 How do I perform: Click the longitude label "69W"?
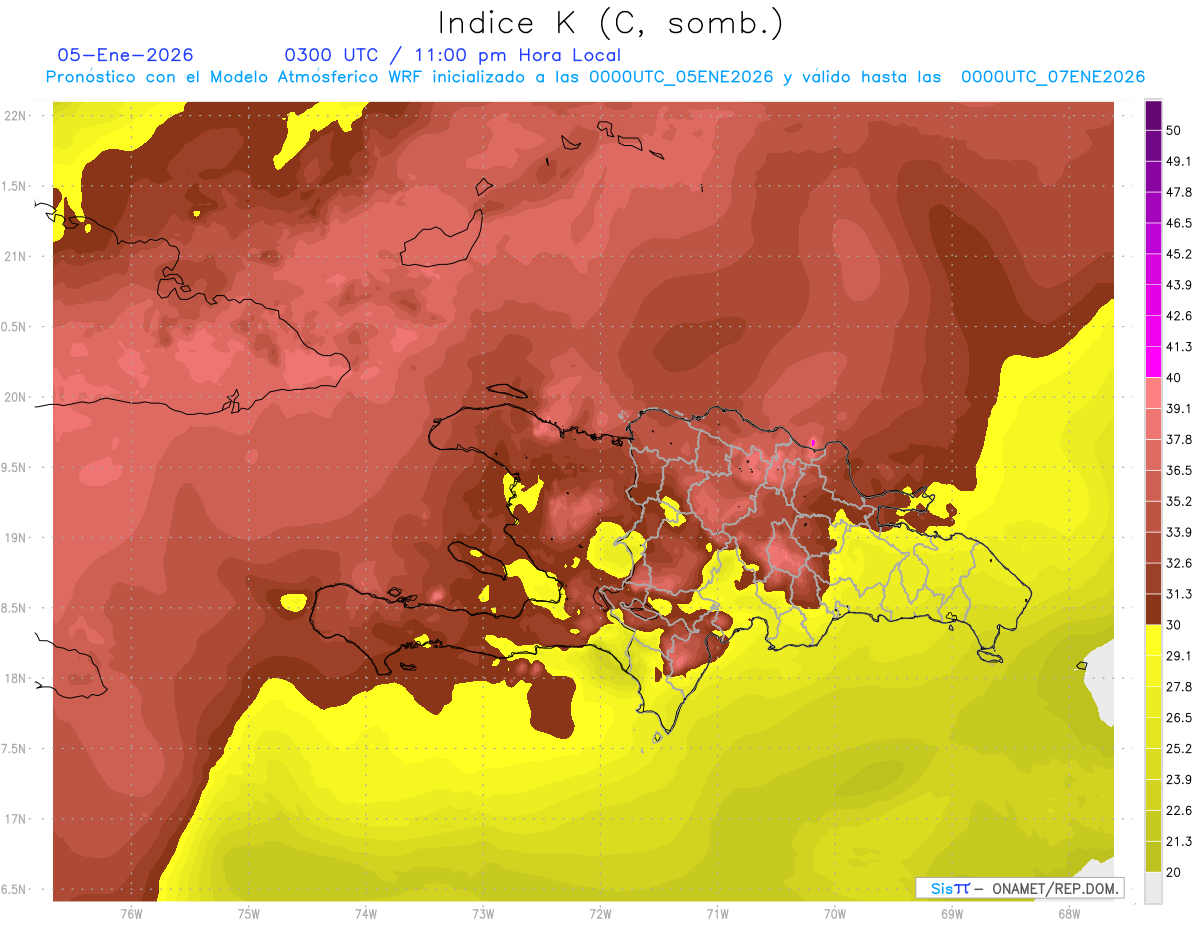pyautogui.click(x=951, y=914)
